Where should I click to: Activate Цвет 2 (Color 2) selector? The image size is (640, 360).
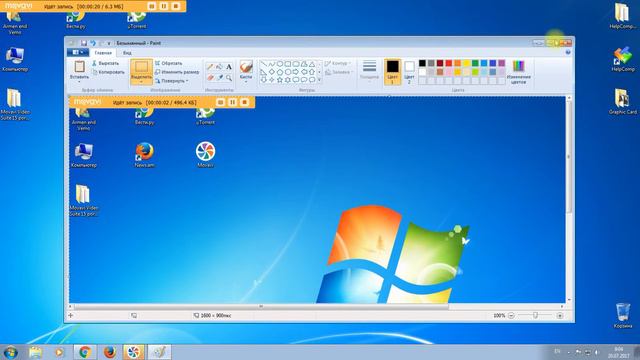409,72
